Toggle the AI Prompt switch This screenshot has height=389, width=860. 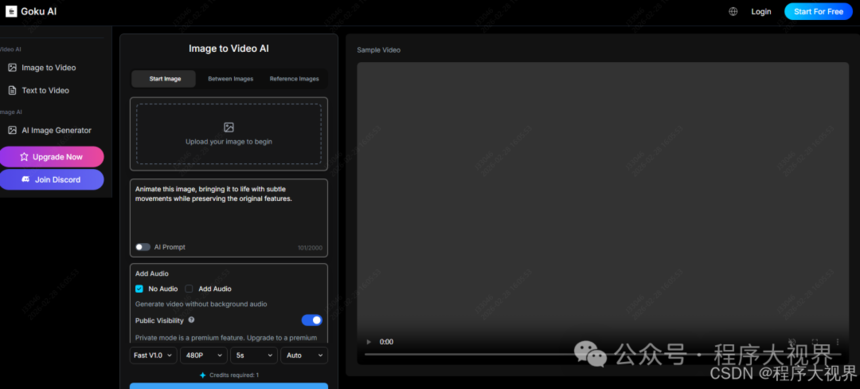pos(143,247)
